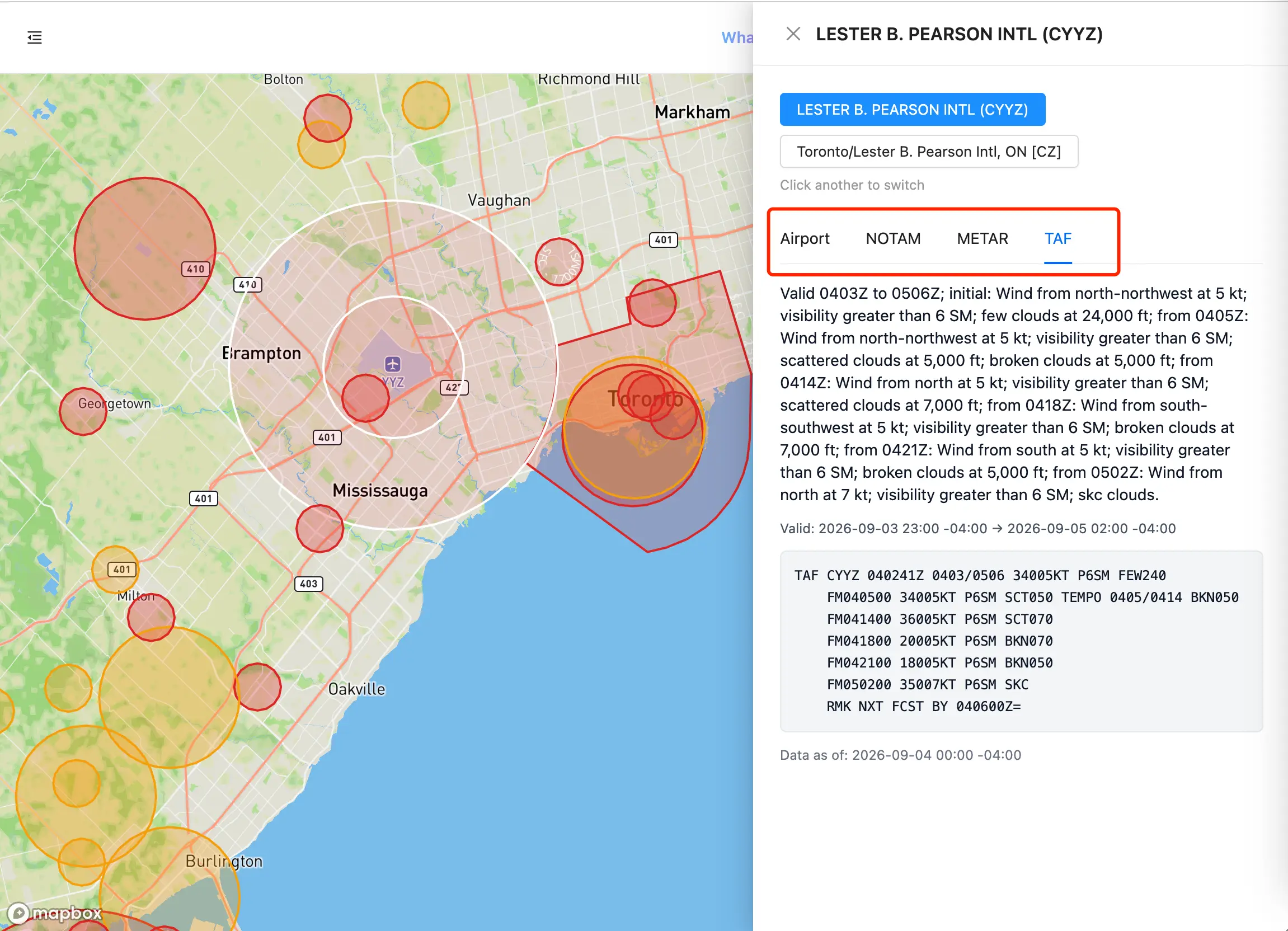Click the red circle over Georgetown

(x=83, y=411)
